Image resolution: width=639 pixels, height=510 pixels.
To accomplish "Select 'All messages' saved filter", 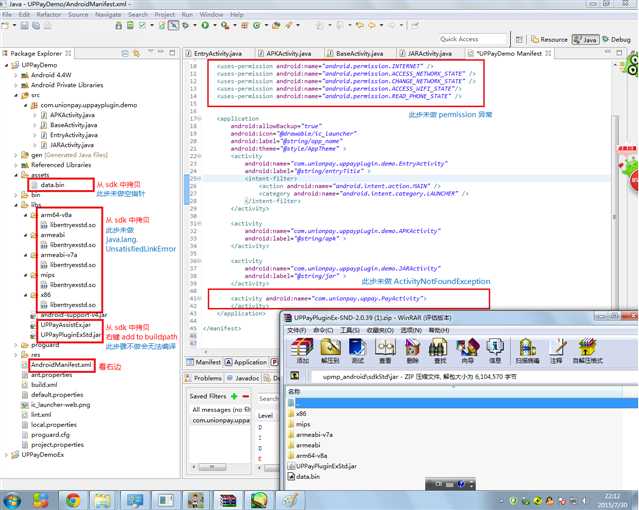I will (220, 409).
